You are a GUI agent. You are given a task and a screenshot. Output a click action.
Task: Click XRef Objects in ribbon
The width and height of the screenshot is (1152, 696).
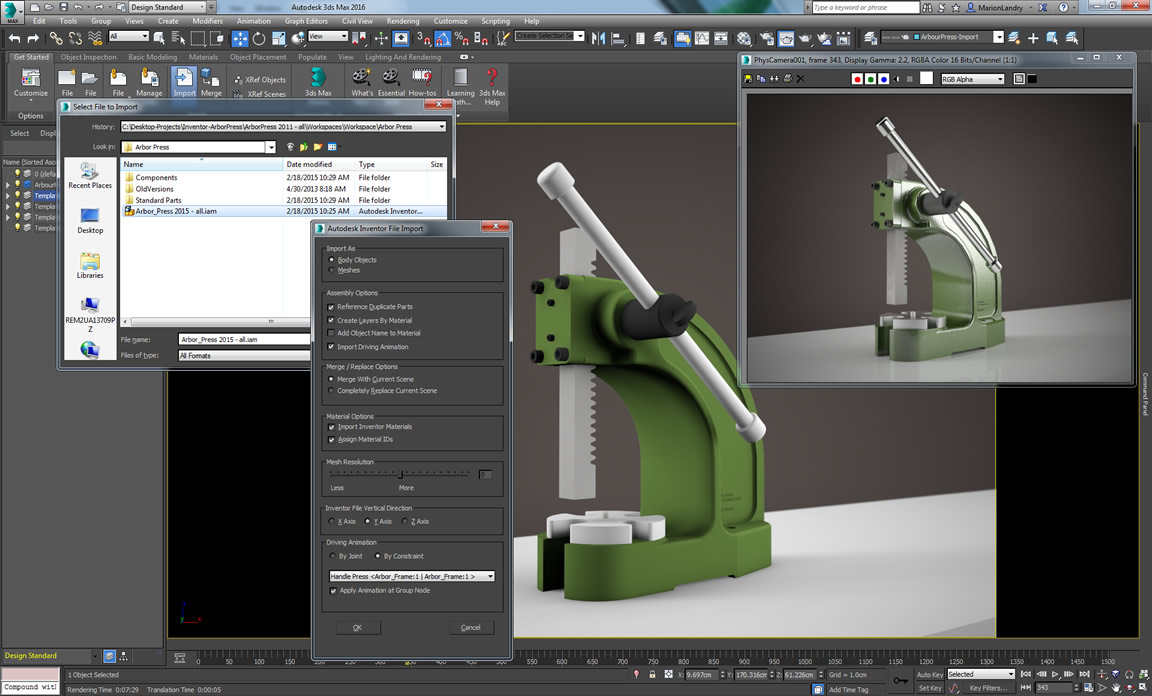coord(260,80)
